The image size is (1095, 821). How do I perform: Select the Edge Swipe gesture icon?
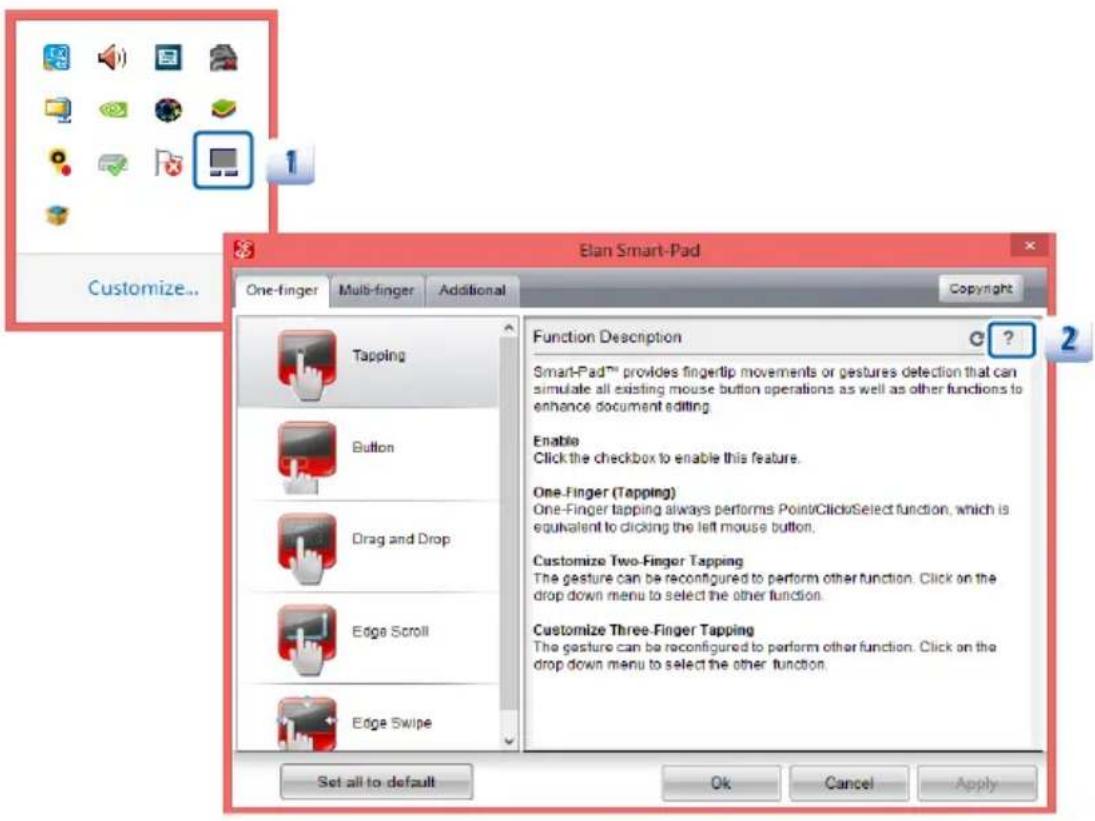point(307,723)
